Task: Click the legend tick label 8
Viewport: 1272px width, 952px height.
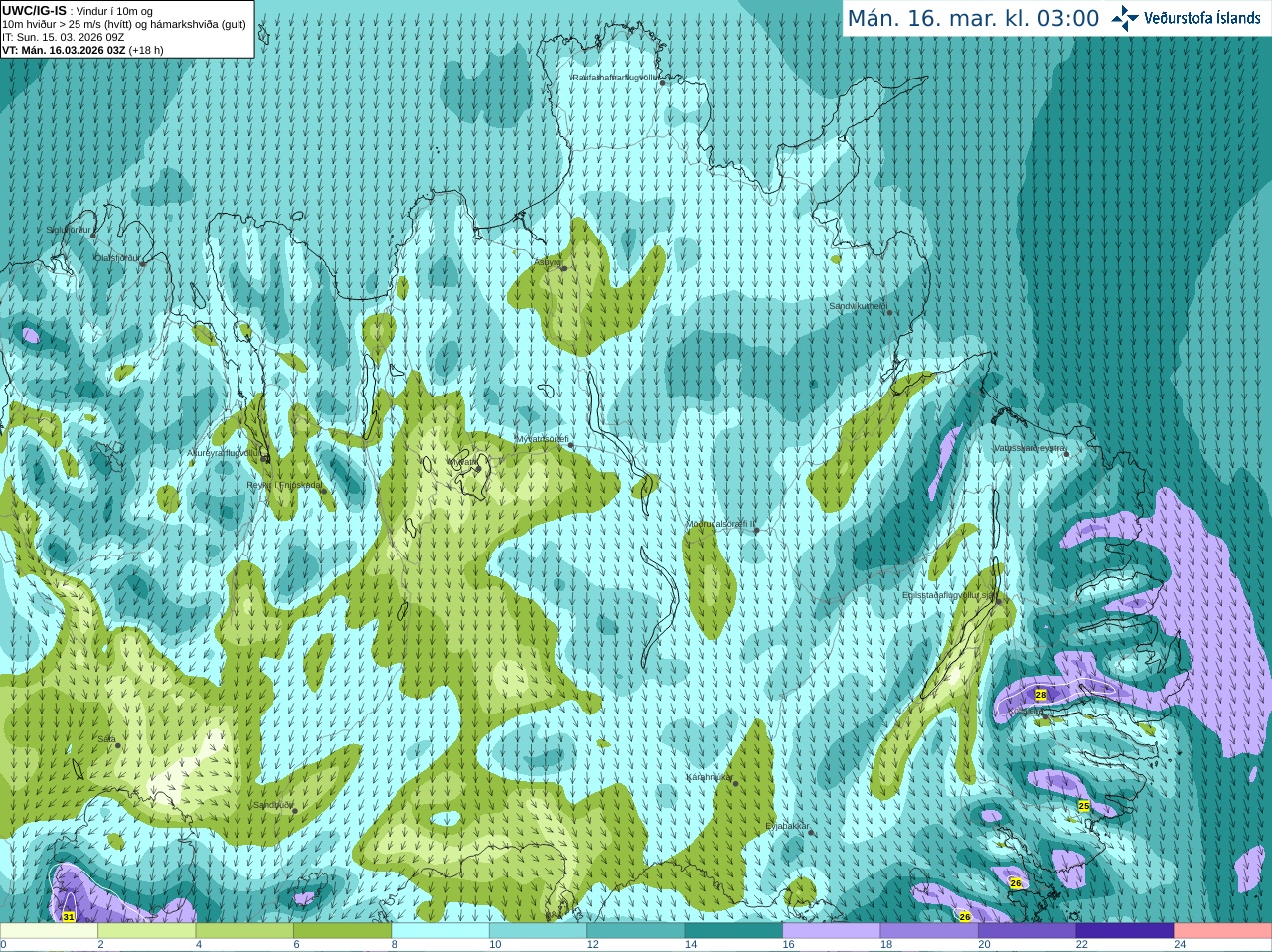Action: click(395, 945)
